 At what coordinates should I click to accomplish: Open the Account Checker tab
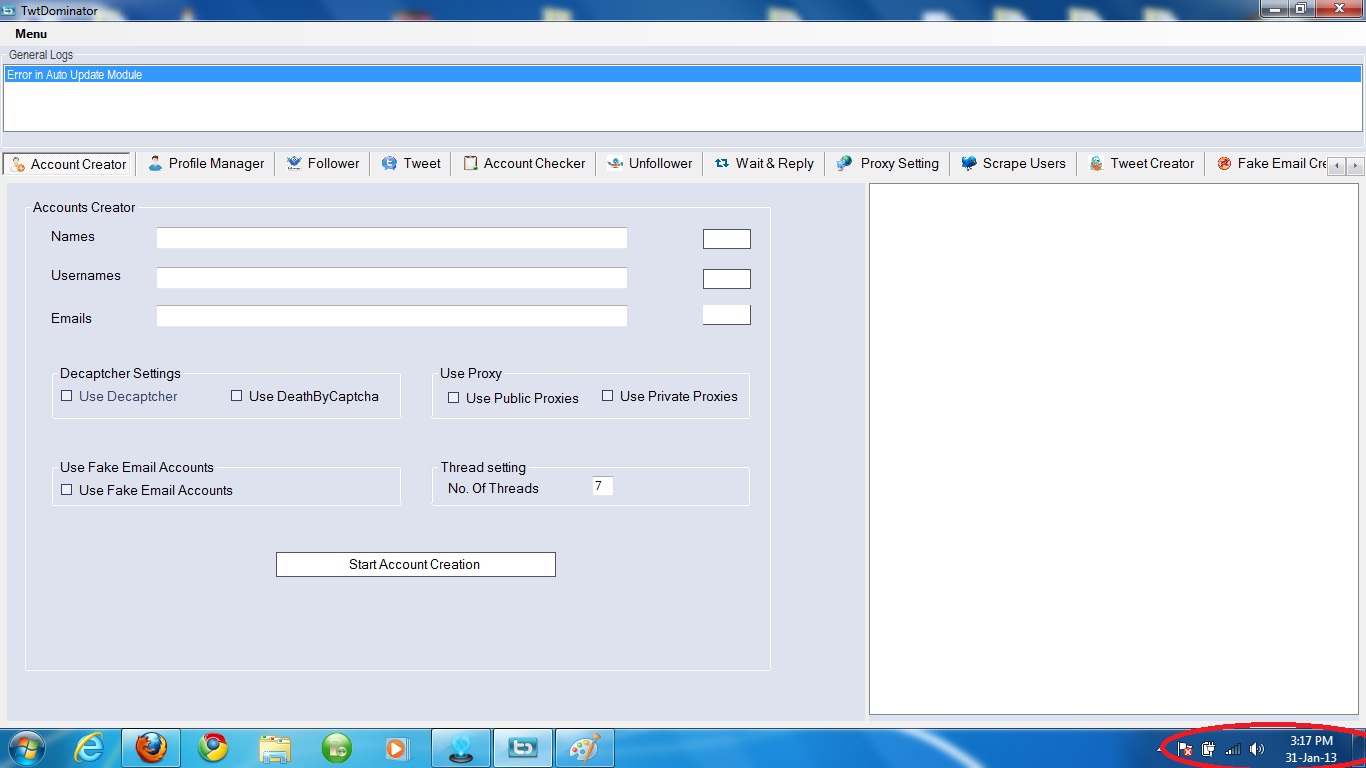[x=524, y=163]
